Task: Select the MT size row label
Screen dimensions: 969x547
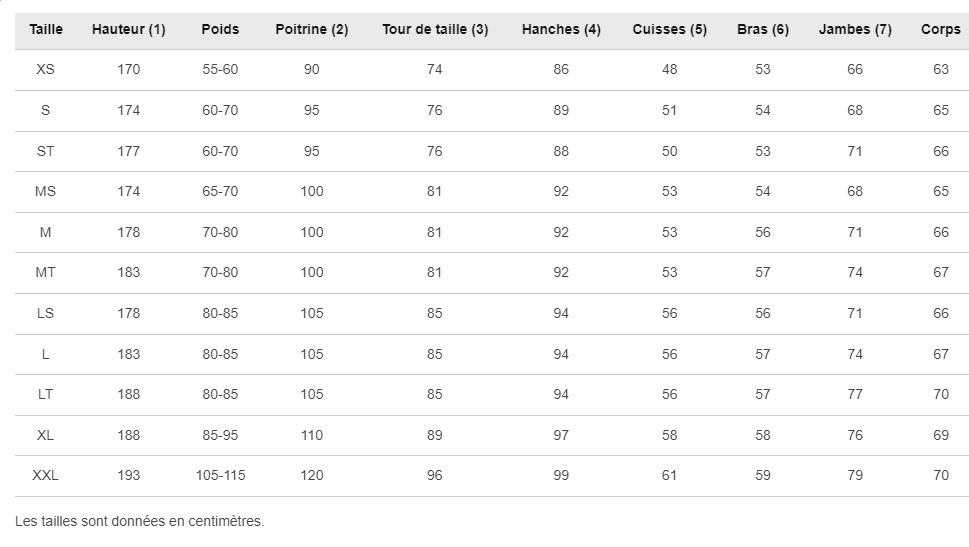Action: pyautogui.click(x=45, y=272)
